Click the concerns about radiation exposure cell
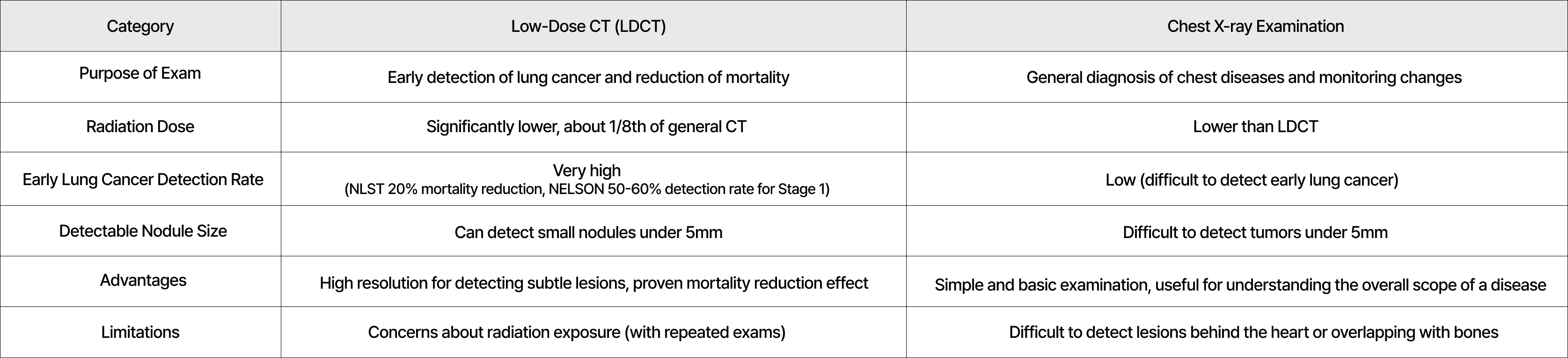Viewport: 1568px width, 358px height. [577, 332]
